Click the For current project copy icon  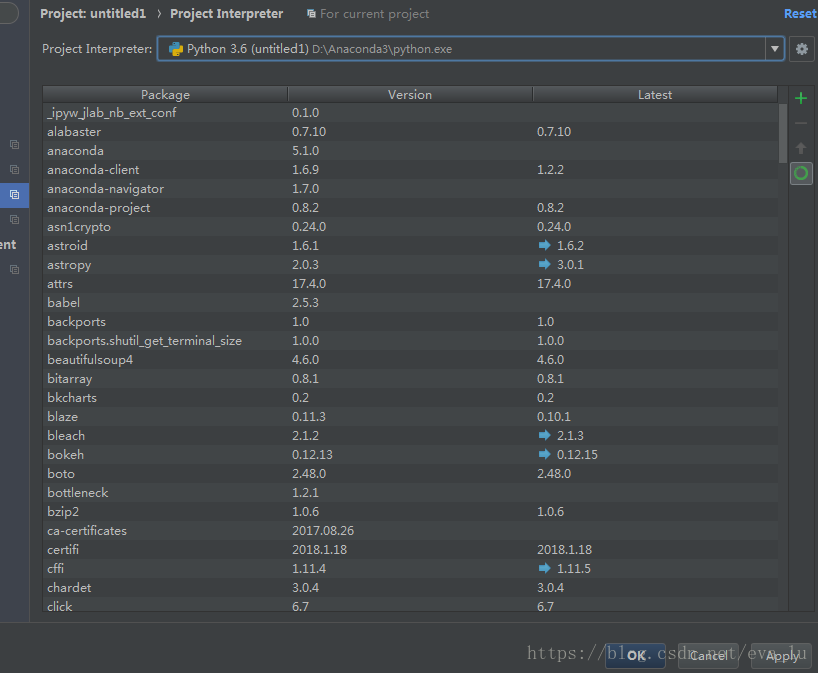[x=311, y=14]
